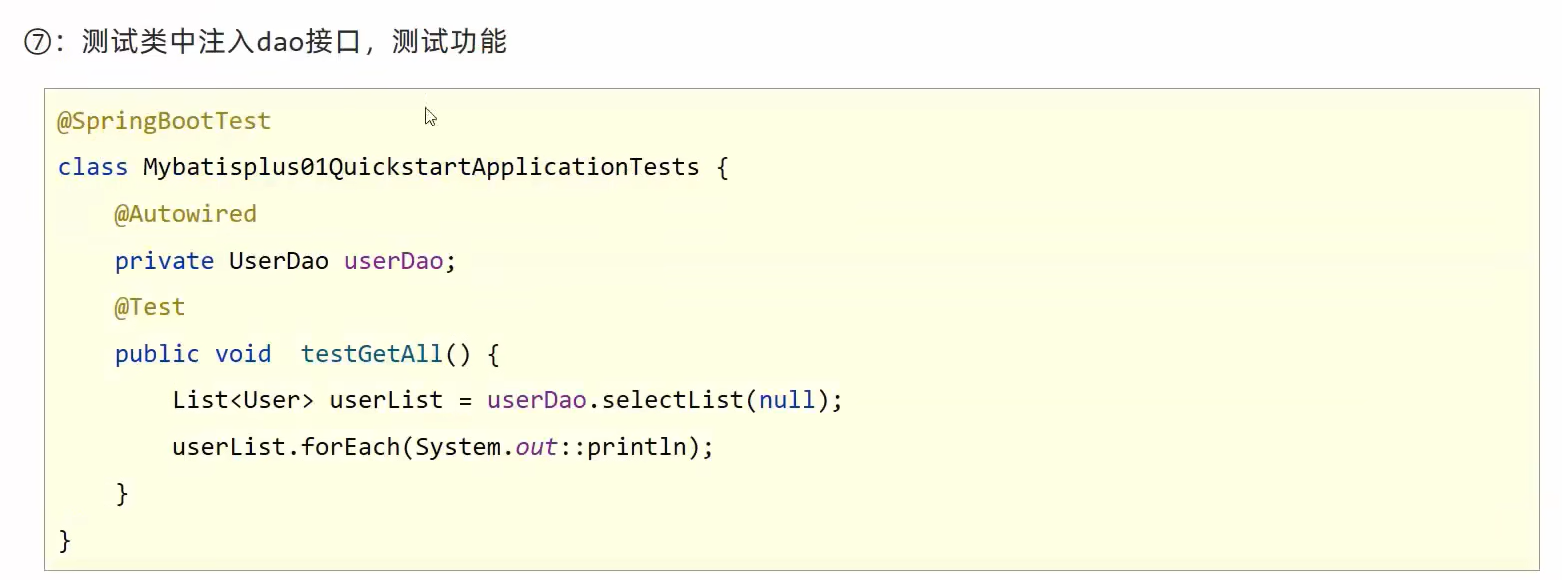This screenshot has height=580, width=1562.
Task: Click the userList variable declaration
Action: pyautogui.click(x=386, y=400)
